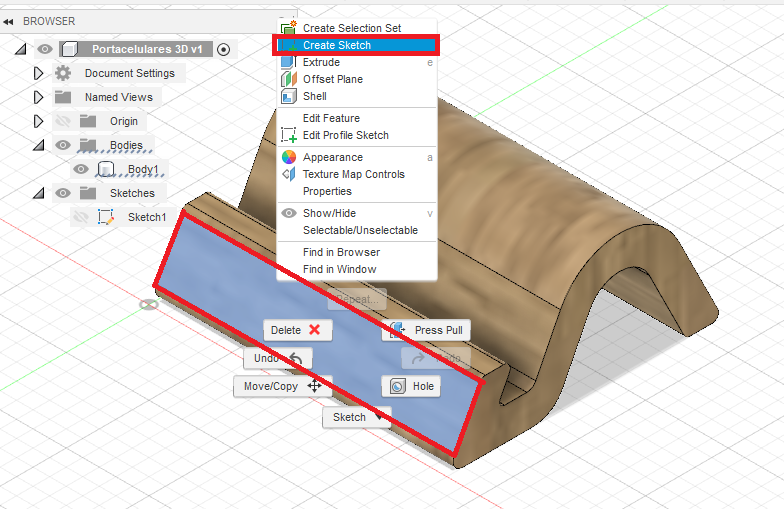Hide the Bodies folder

[62, 145]
